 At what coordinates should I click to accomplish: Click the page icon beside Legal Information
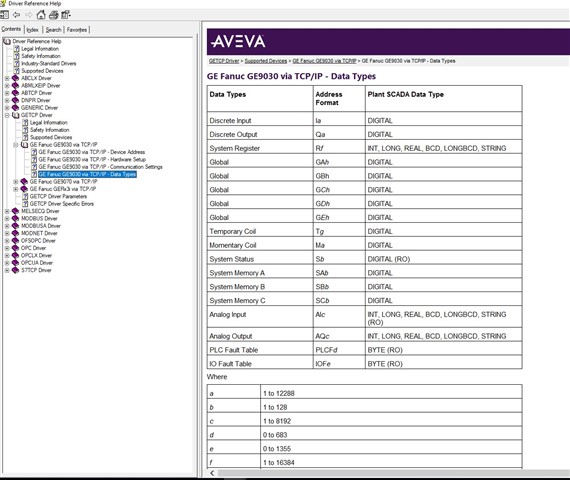[16, 49]
